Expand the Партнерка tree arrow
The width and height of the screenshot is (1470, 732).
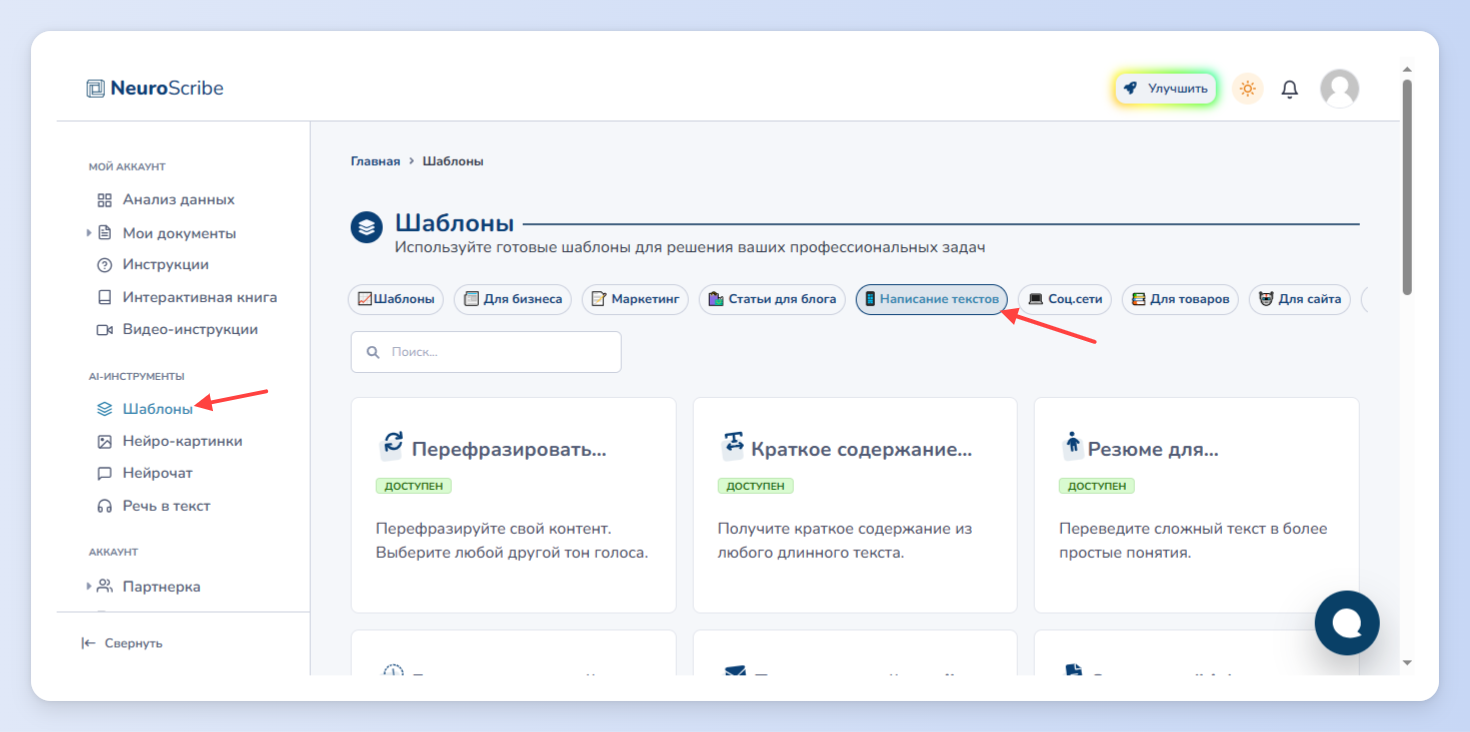click(x=89, y=586)
